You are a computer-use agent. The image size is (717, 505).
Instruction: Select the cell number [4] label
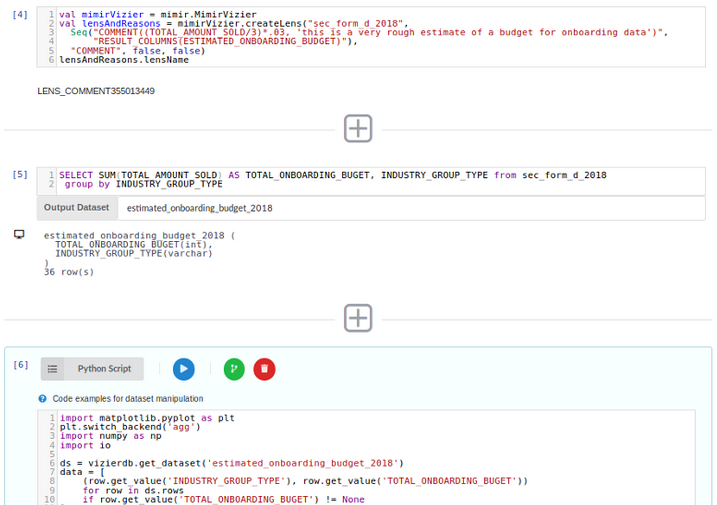pyautogui.click(x=20, y=15)
